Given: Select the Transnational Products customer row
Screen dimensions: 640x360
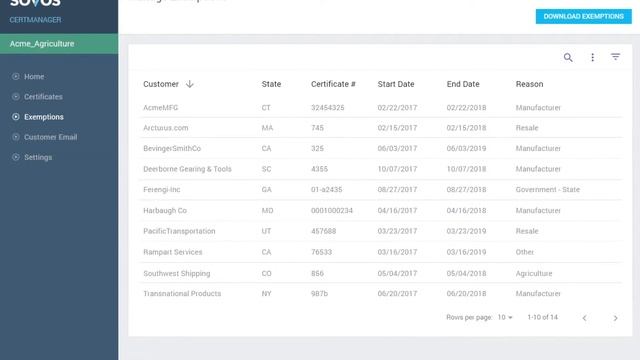Looking at the screenshot, I should tap(380, 293).
